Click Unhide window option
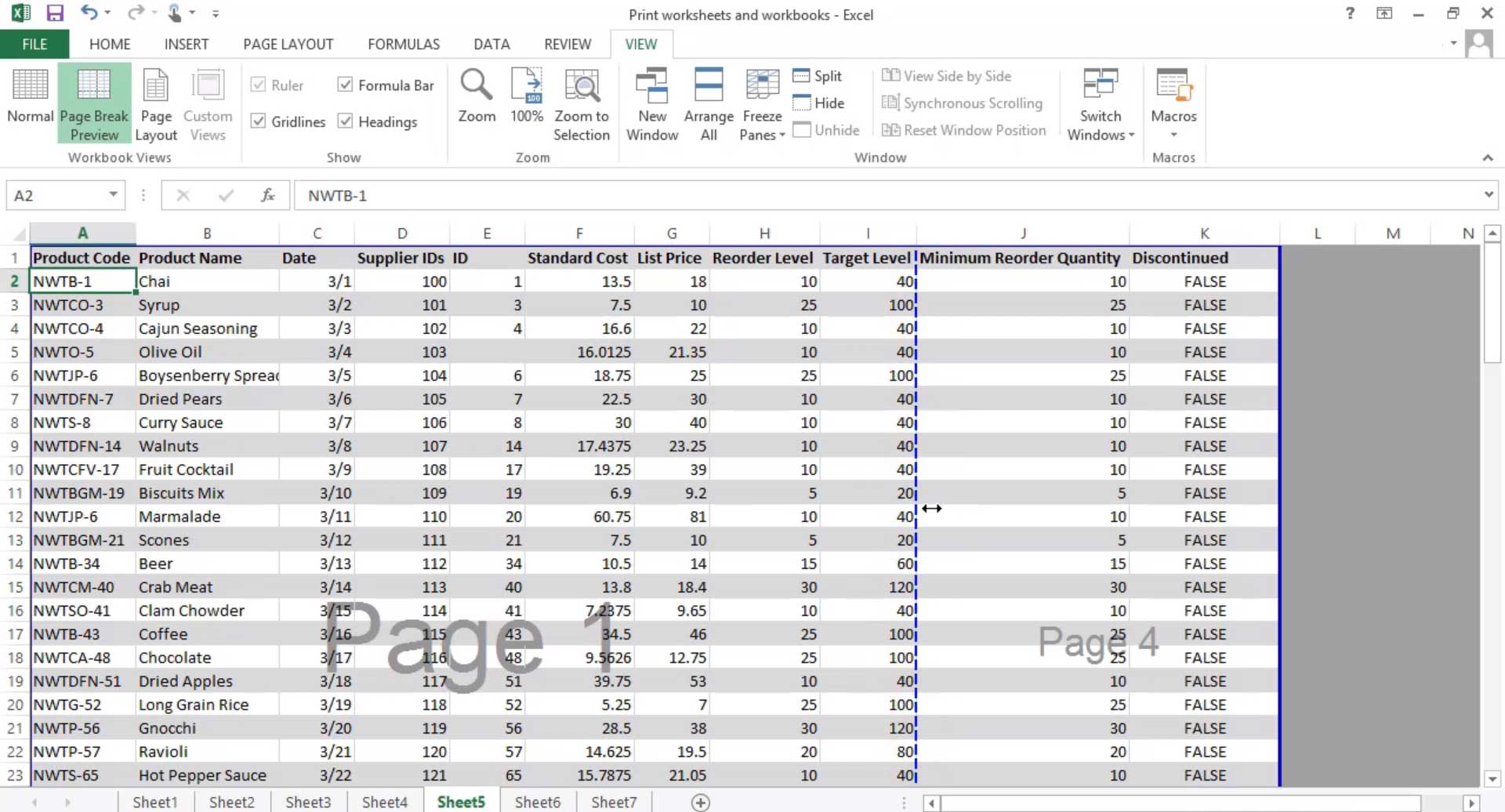 [x=826, y=130]
